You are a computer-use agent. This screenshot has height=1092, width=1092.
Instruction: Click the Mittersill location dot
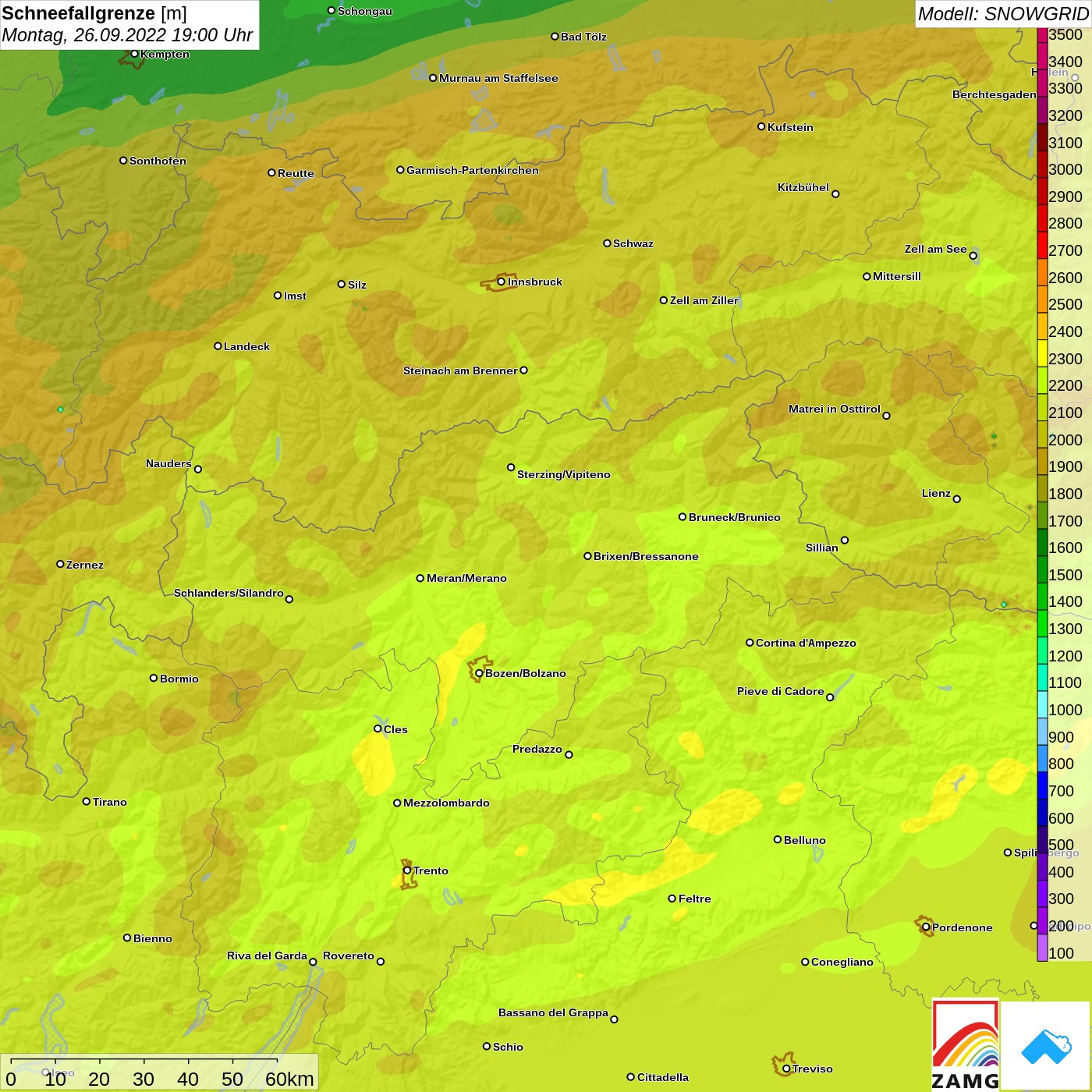click(867, 276)
